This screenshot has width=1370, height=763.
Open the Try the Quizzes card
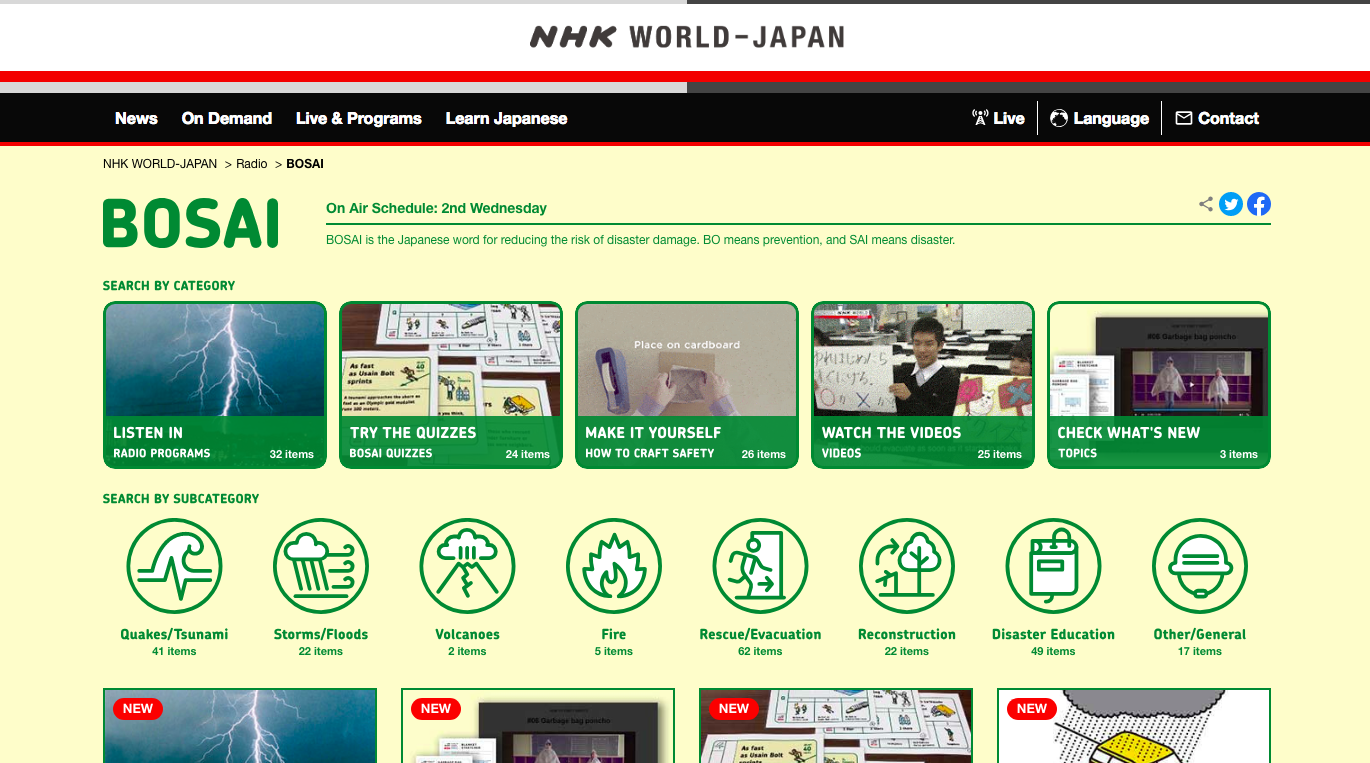pos(451,385)
